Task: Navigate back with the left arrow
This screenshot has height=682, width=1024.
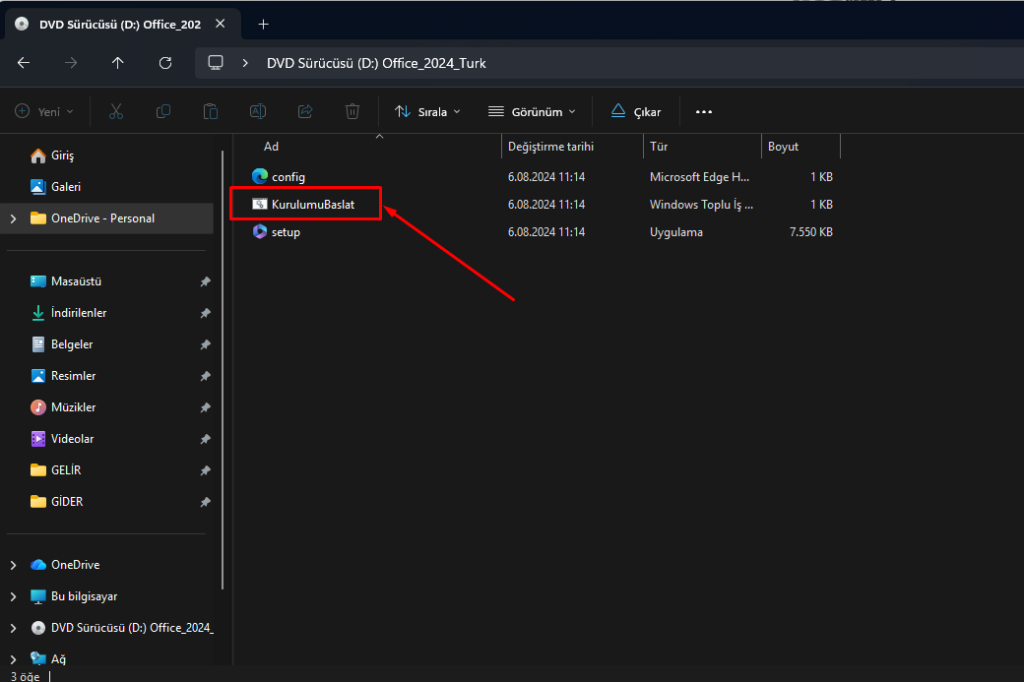Action: pos(24,63)
